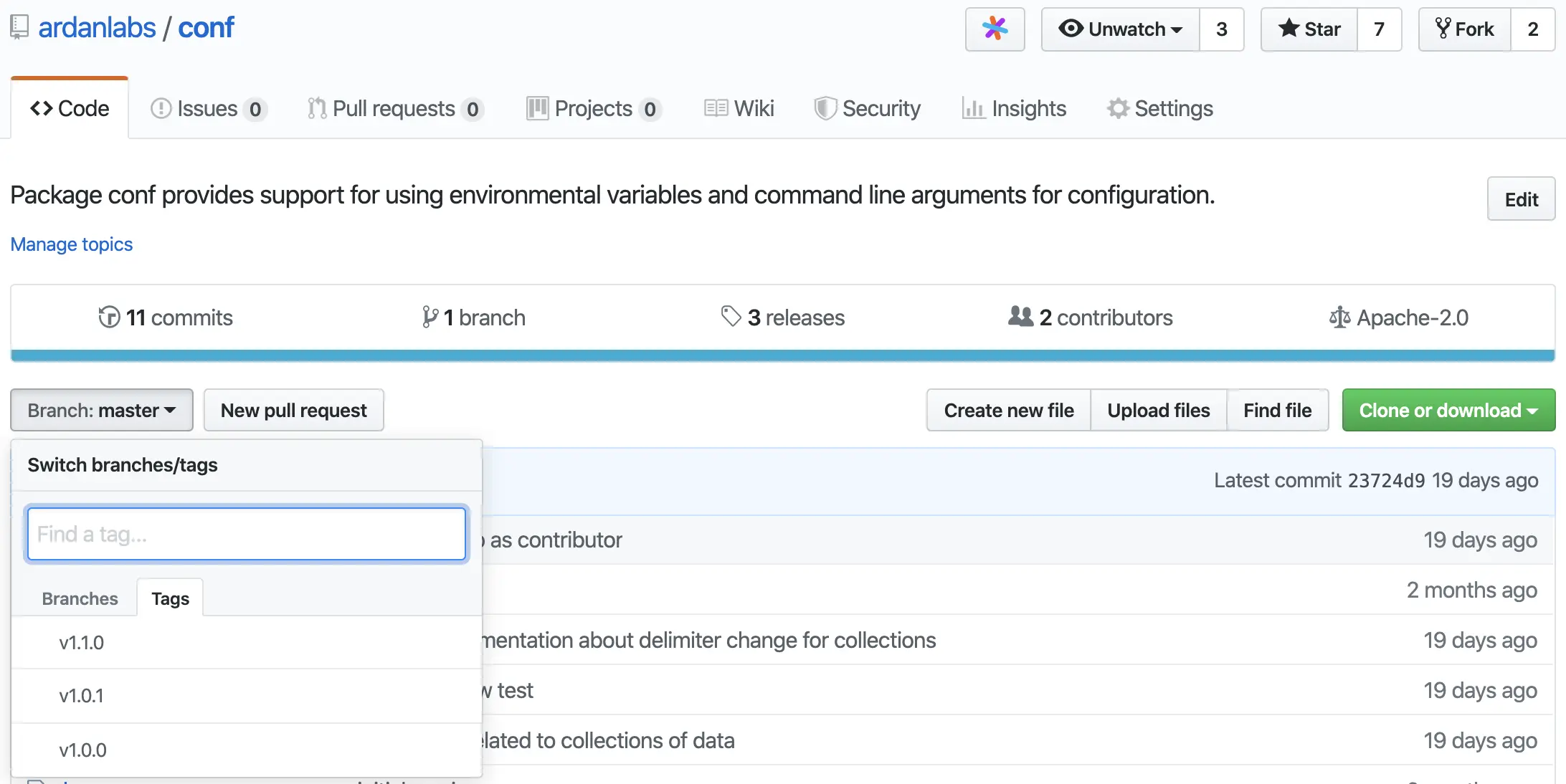Click the Settings gear icon
This screenshot has width=1566, height=784.
(1118, 108)
